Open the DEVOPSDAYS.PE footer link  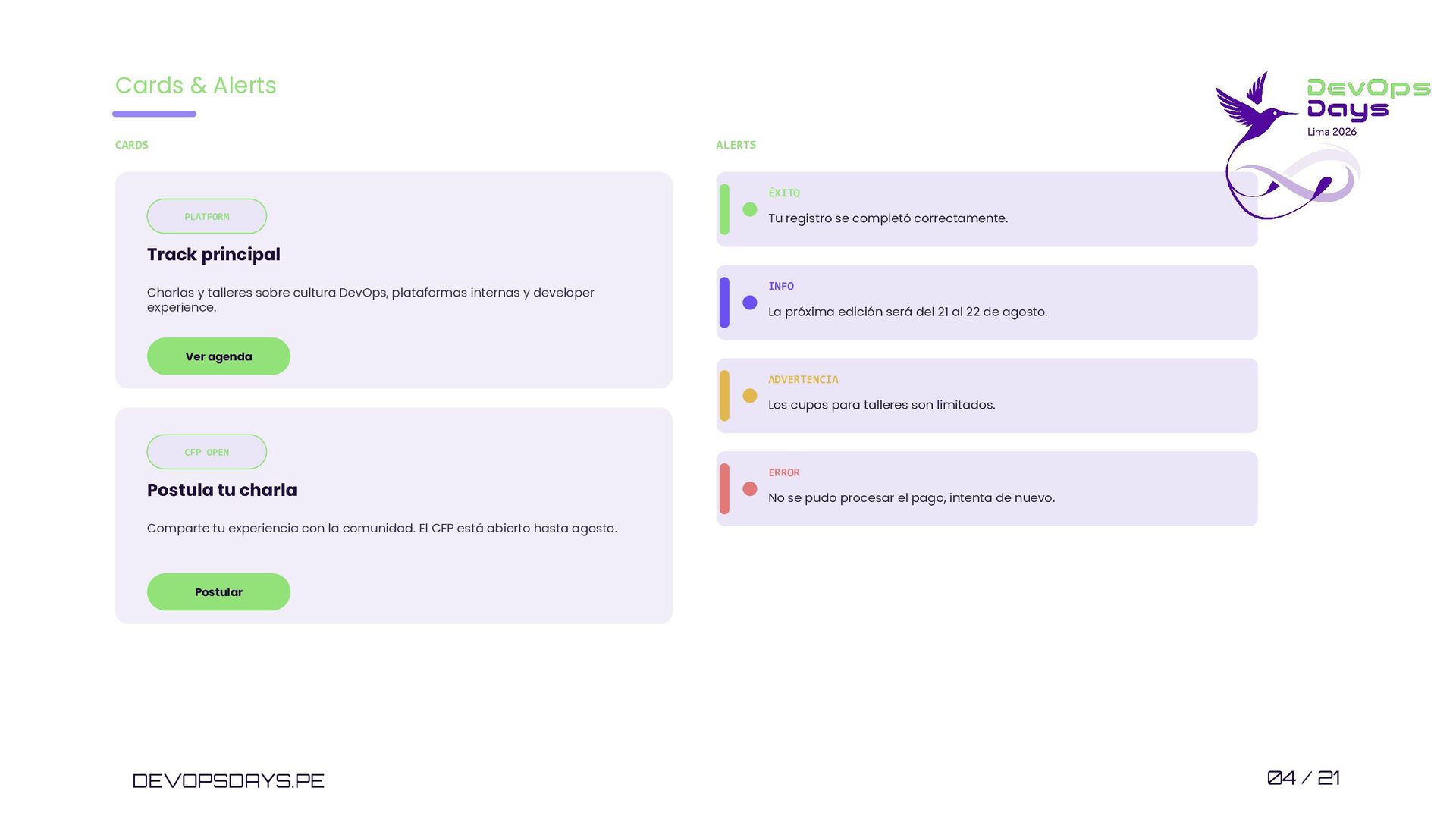[228, 780]
